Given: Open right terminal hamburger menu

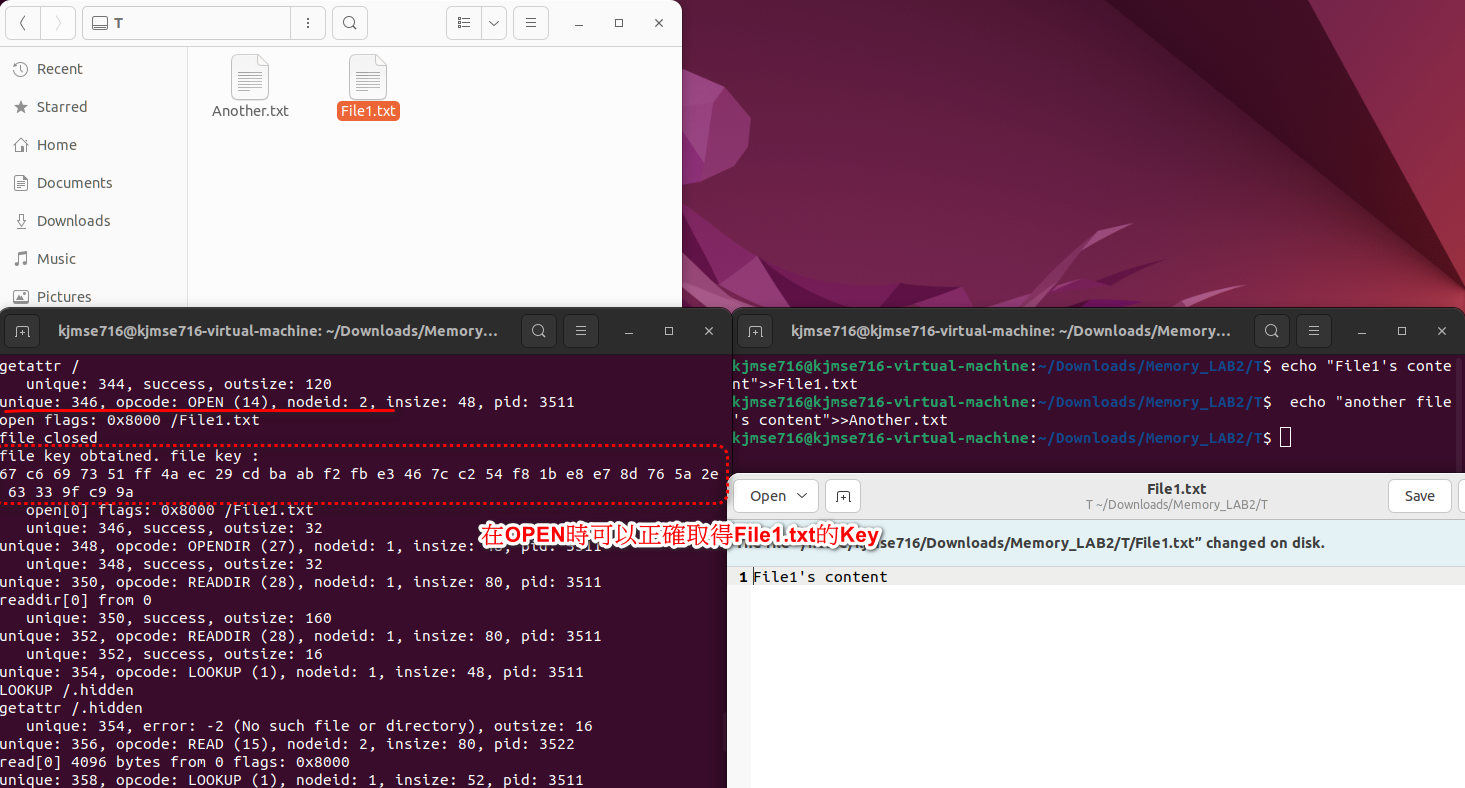Looking at the screenshot, I should (1313, 331).
